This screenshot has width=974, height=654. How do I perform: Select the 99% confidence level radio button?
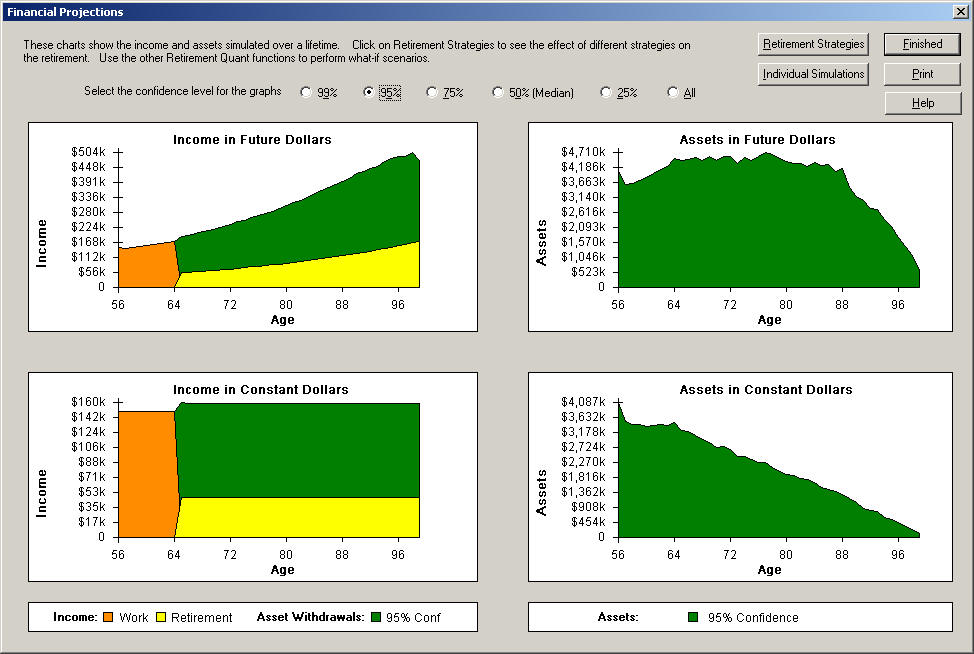(x=305, y=93)
